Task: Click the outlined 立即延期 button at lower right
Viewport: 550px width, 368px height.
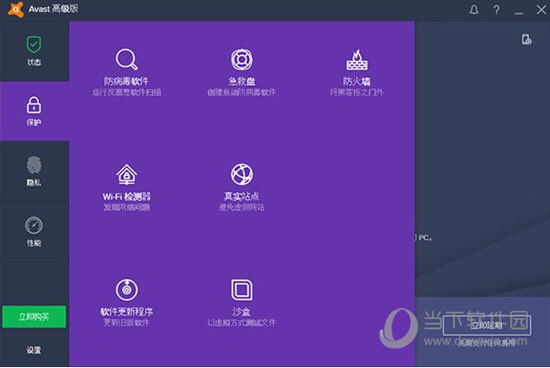Action: [x=487, y=325]
